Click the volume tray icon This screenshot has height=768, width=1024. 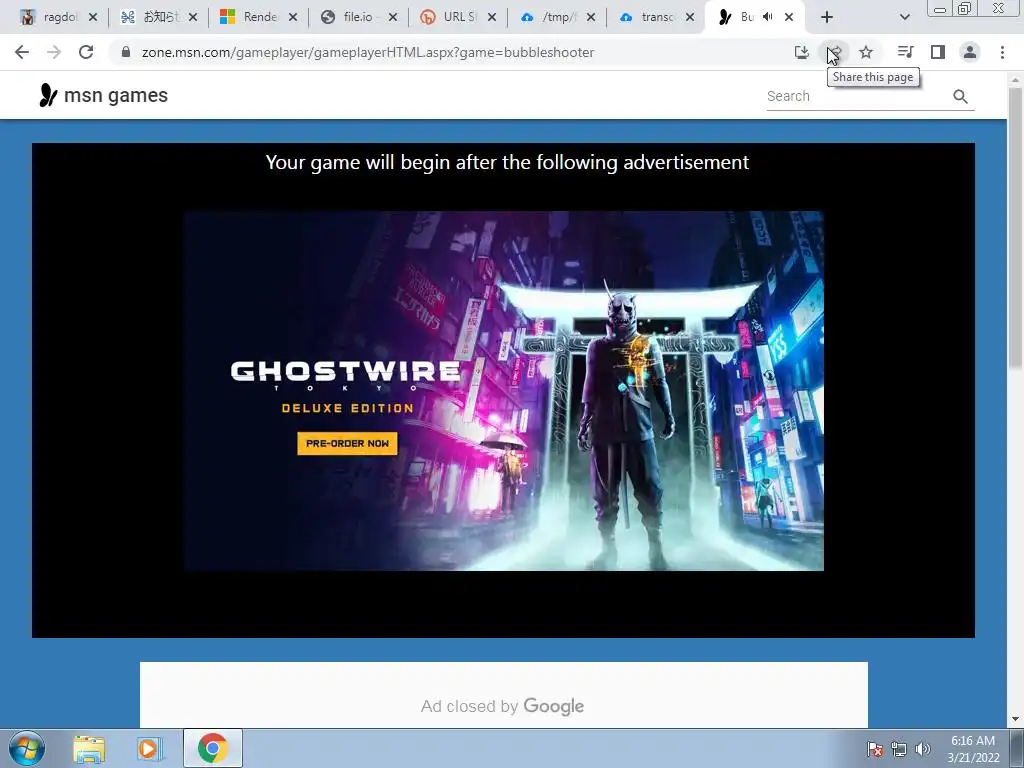click(922, 749)
